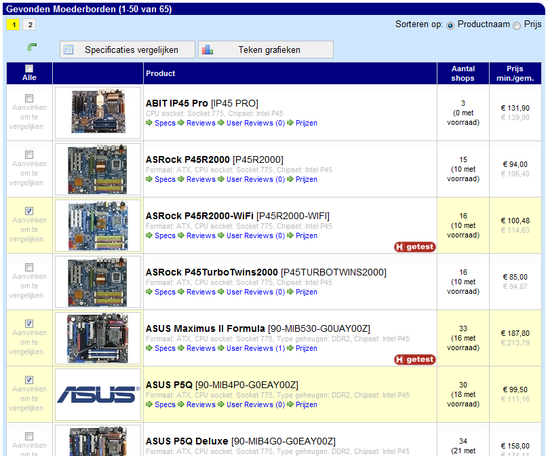Open Prijzen link for ASRock P45R2000-WiFi
This screenshot has width=550, height=456.
point(306,235)
